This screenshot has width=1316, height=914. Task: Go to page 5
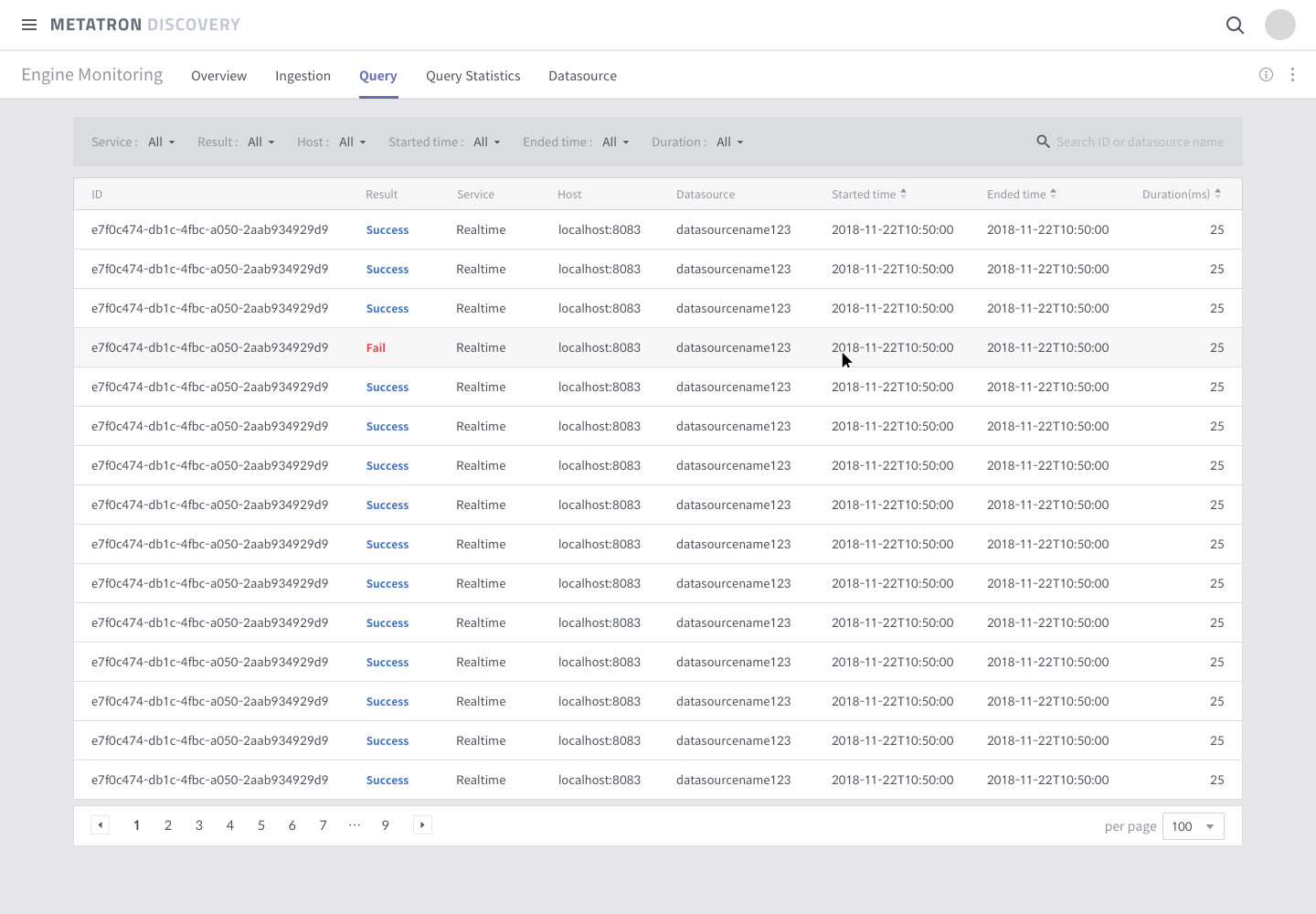pyautogui.click(x=261, y=825)
